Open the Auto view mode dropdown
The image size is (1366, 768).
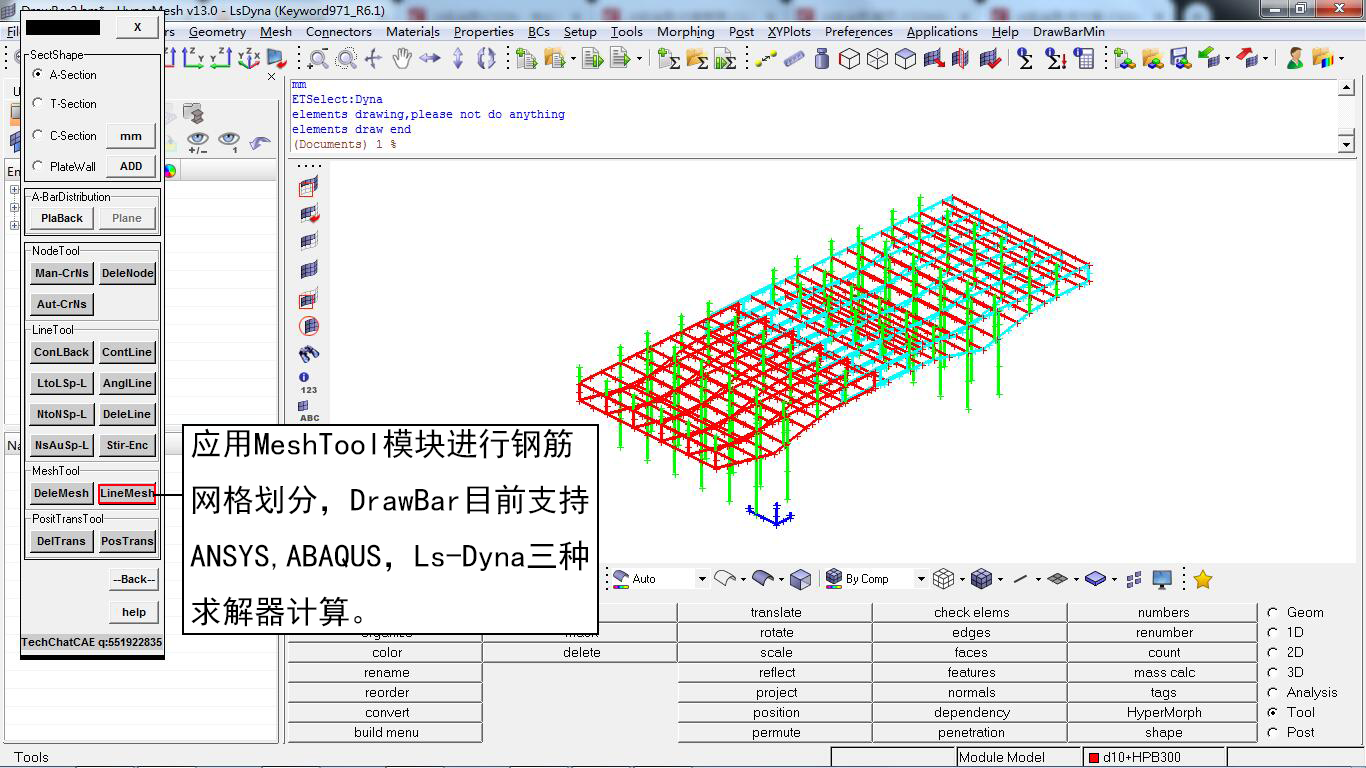coord(702,578)
